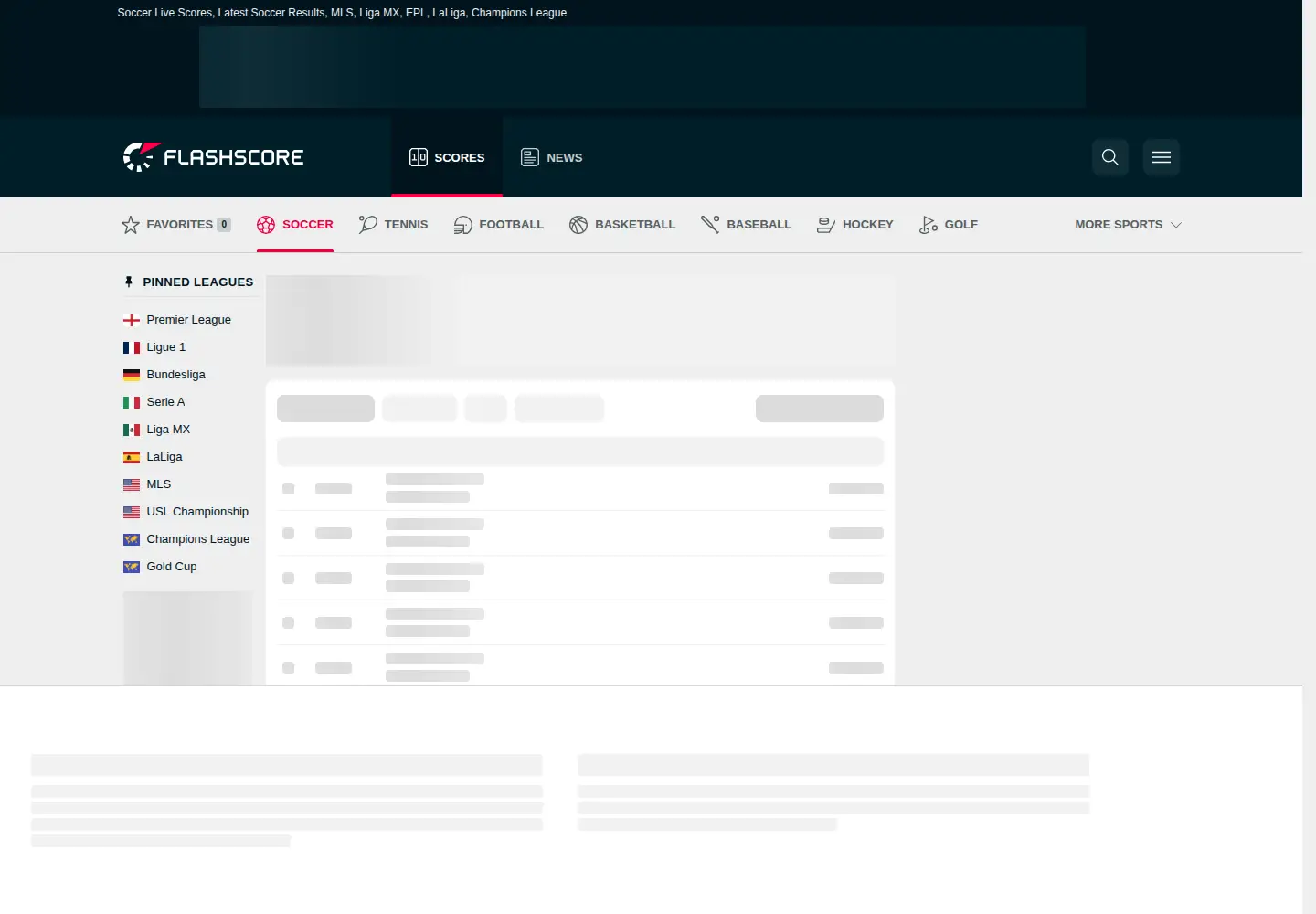This screenshot has height=914, width=1316.
Task: Select the Hockey sport tab
Action: (855, 225)
